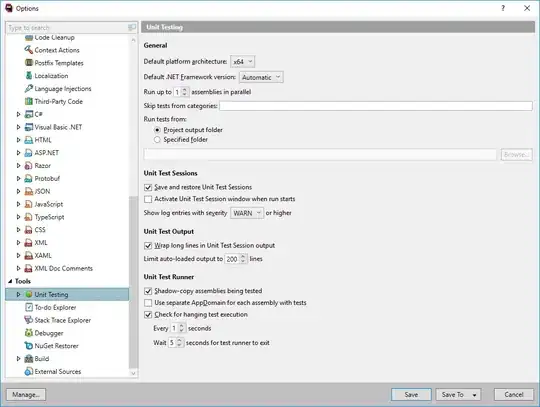Image resolution: width=540 pixels, height=407 pixels.
Task: Open log severity WARN dropdown
Action: [247, 213]
